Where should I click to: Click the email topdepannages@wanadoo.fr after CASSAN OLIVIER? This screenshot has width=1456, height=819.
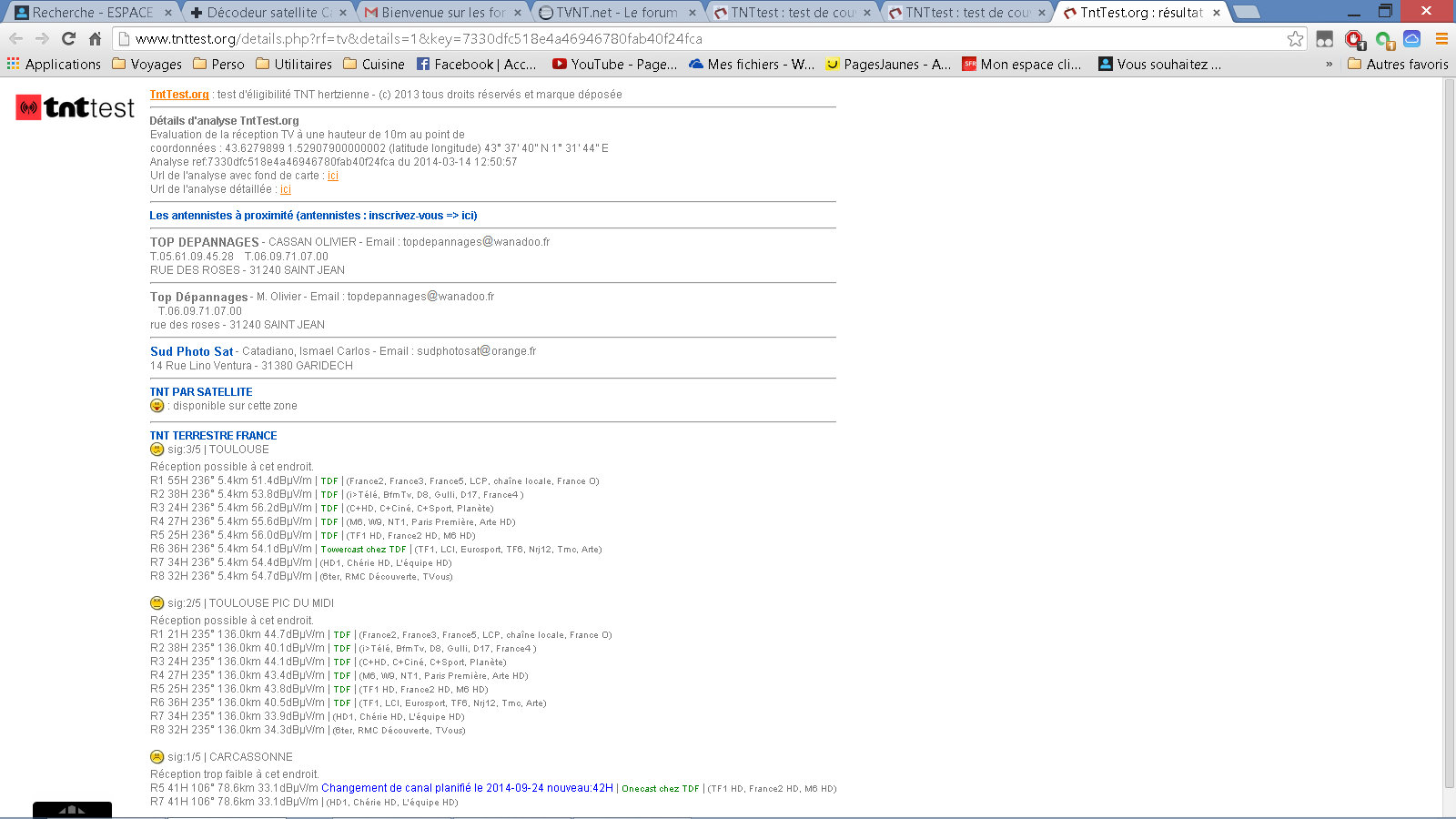[x=476, y=242]
